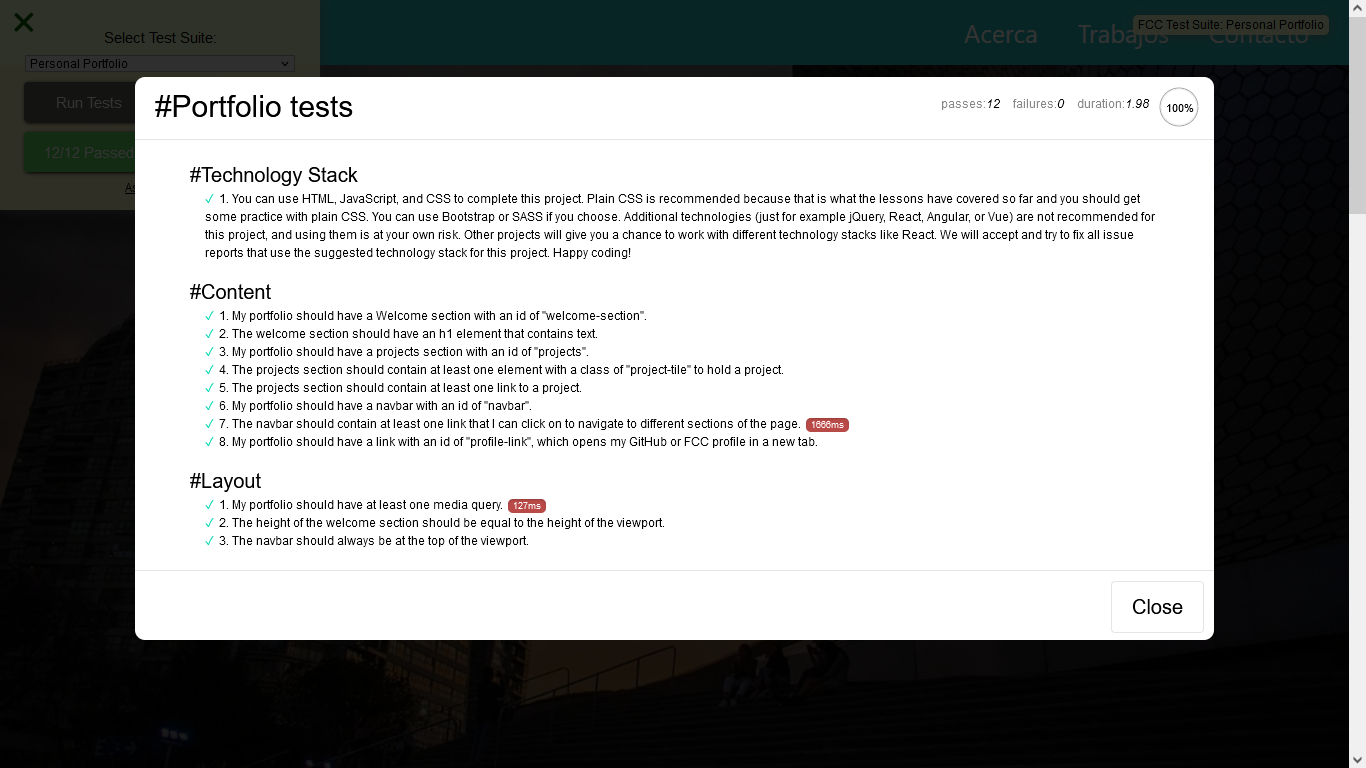Click the #Technology Stack heading

pos(273,175)
